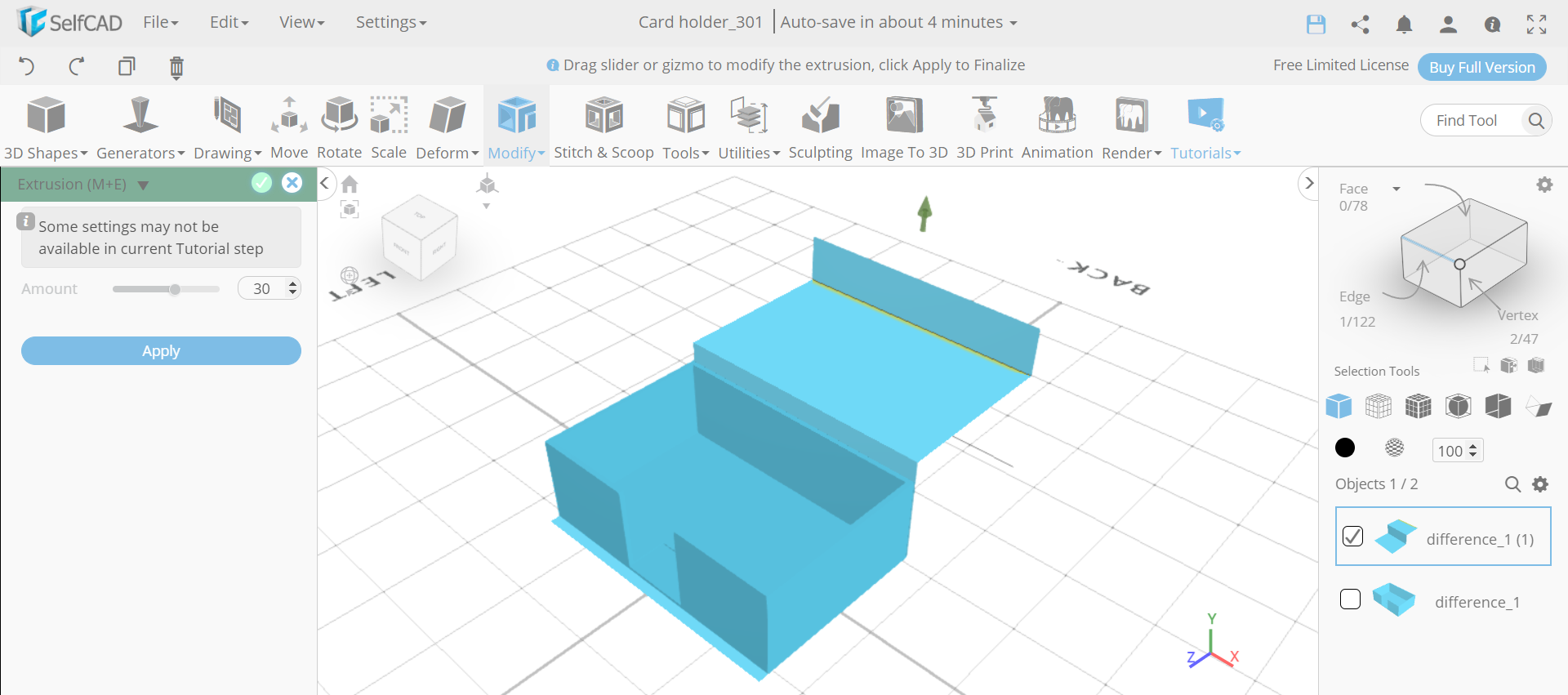This screenshot has width=1568, height=695.
Task: Open the Modify dropdown
Action: point(516,128)
